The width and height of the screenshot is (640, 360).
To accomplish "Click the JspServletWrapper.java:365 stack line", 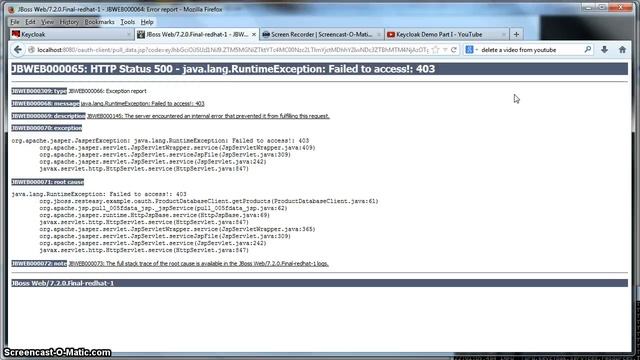I will coord(177,229).
